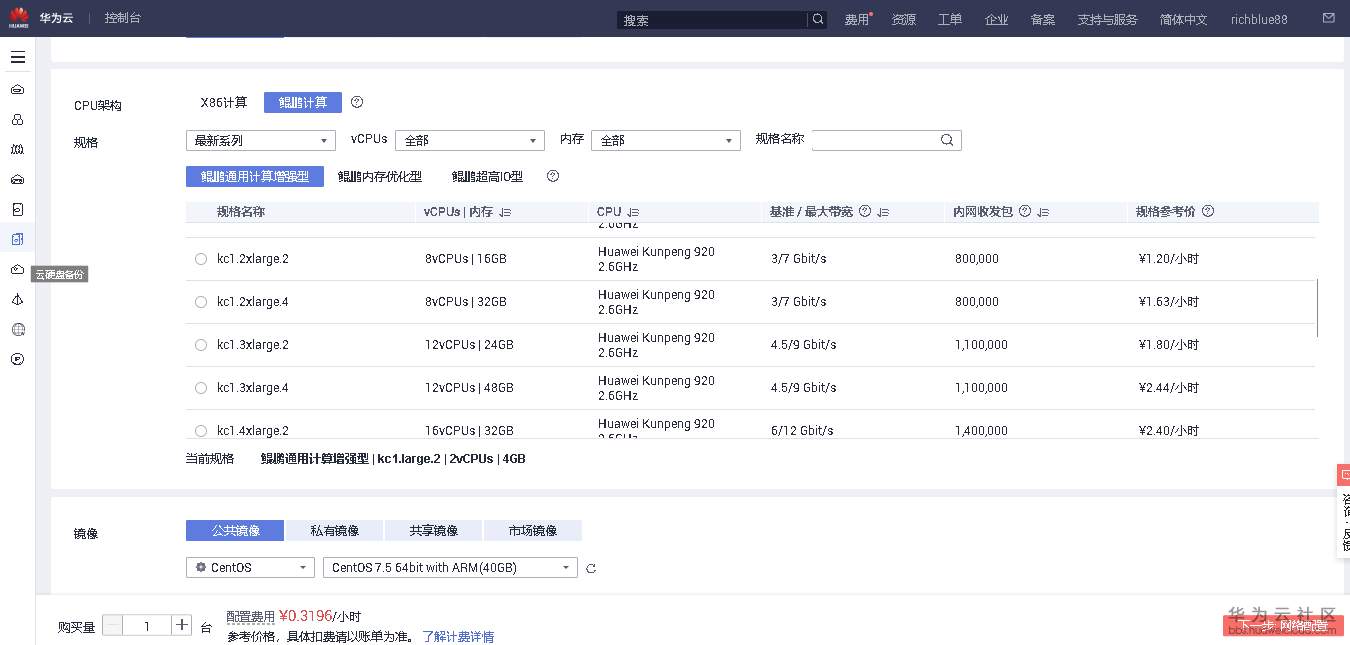1350x645 pixels.
Task: Open the vCPUs 全部 dropdown
Action: pos(469,141)
